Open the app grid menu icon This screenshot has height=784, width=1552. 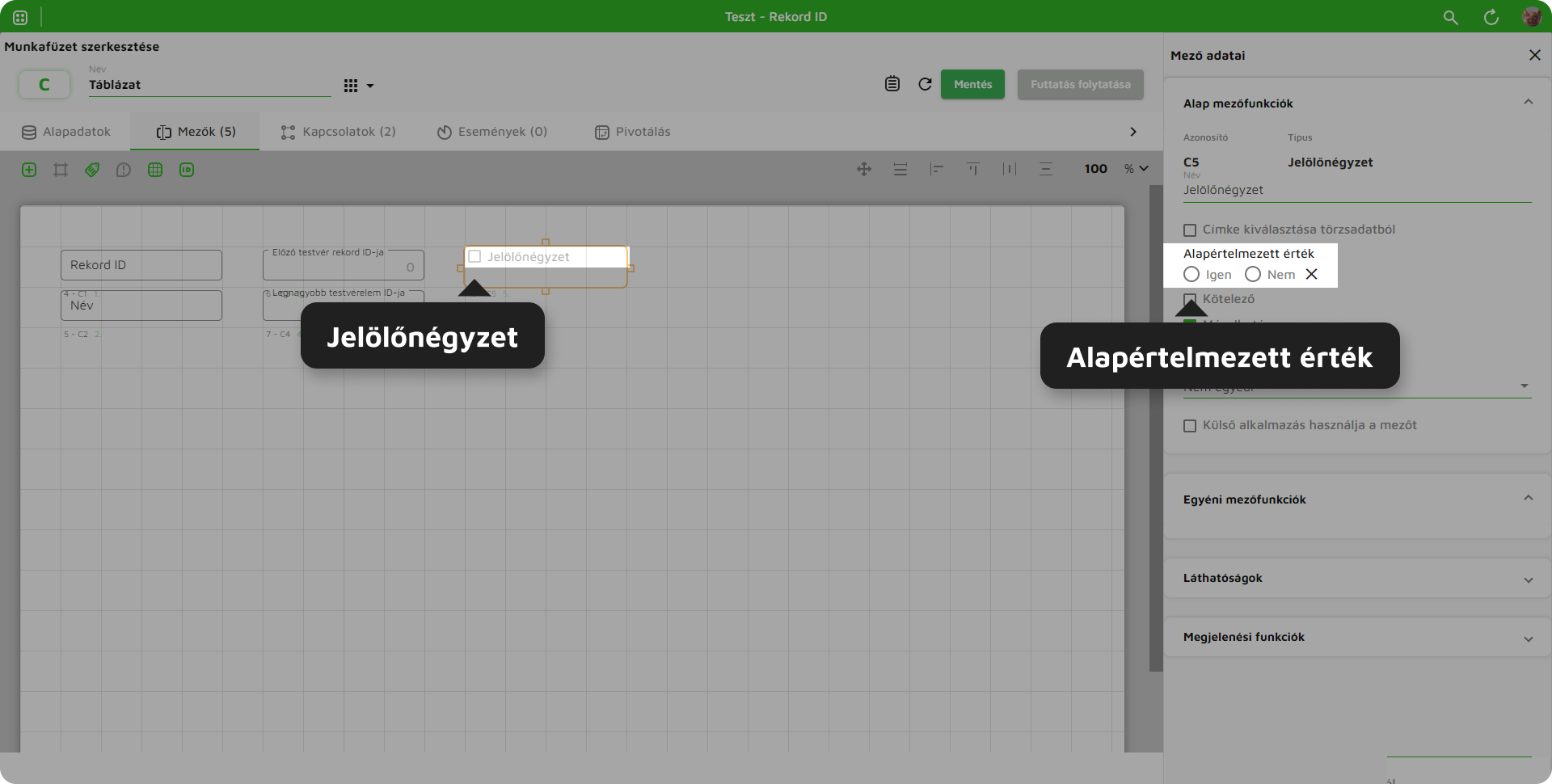20,17
